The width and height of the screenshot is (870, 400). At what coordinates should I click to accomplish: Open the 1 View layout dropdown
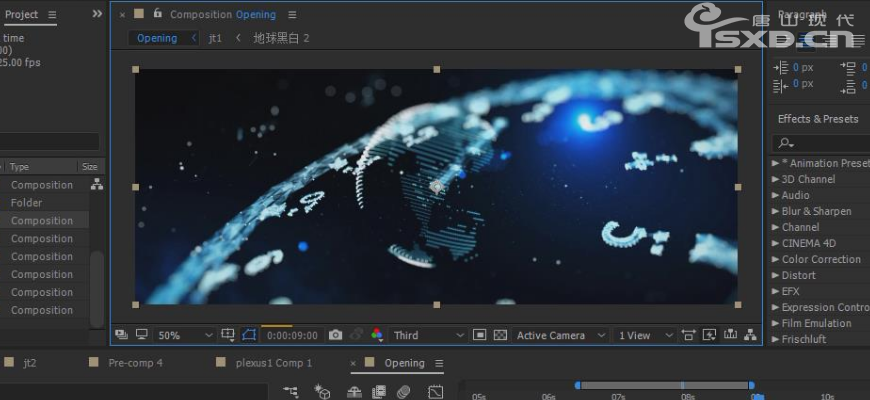point(644,335)
